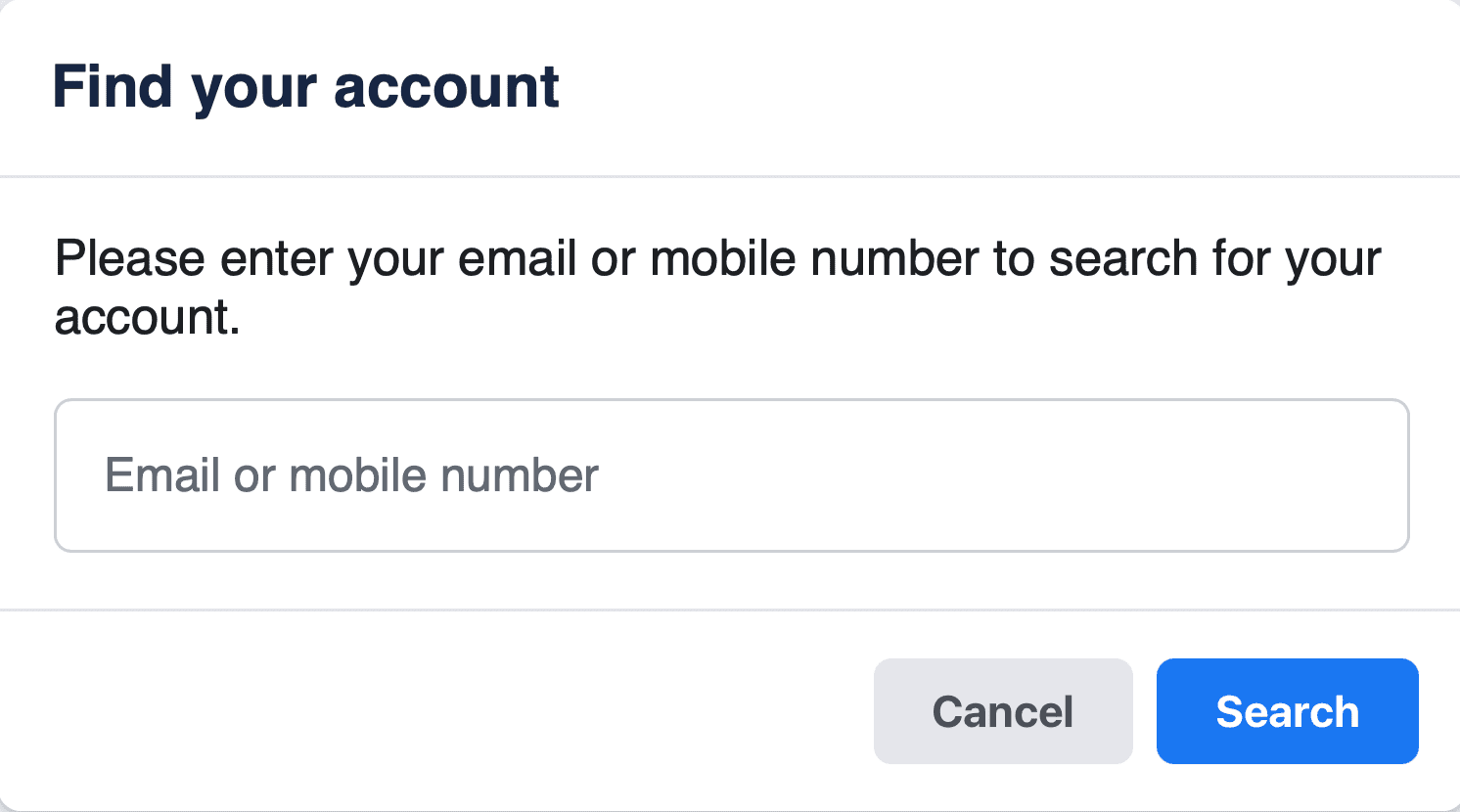Click the dialog header area
Viewport: 1460px width, 812px height.
(x=730, y=86)
